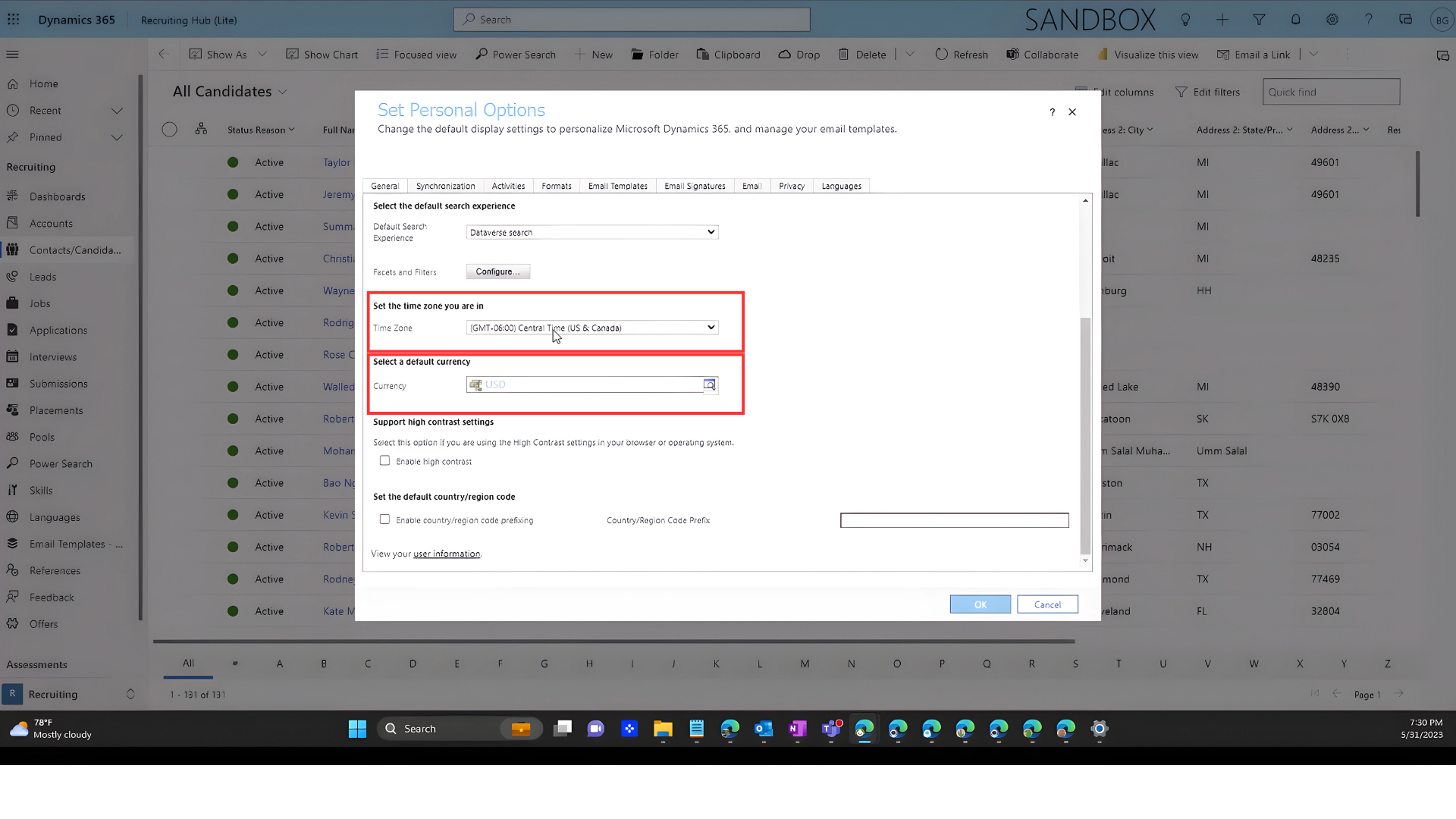Open the Email a Link dropdown chevron

tap(1313, 54)
